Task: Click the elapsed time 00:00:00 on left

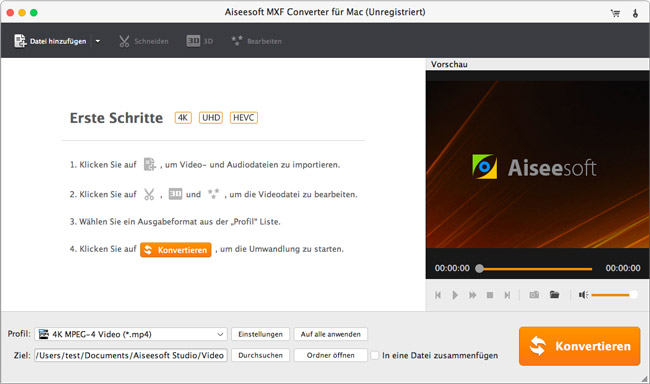Action: pyautogui.click(x=452, y=268)
